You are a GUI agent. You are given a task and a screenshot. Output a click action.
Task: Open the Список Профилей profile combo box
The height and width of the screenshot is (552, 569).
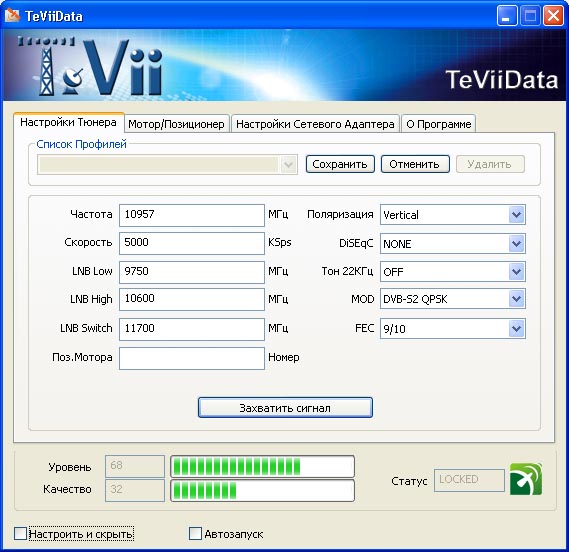(167, 165)
